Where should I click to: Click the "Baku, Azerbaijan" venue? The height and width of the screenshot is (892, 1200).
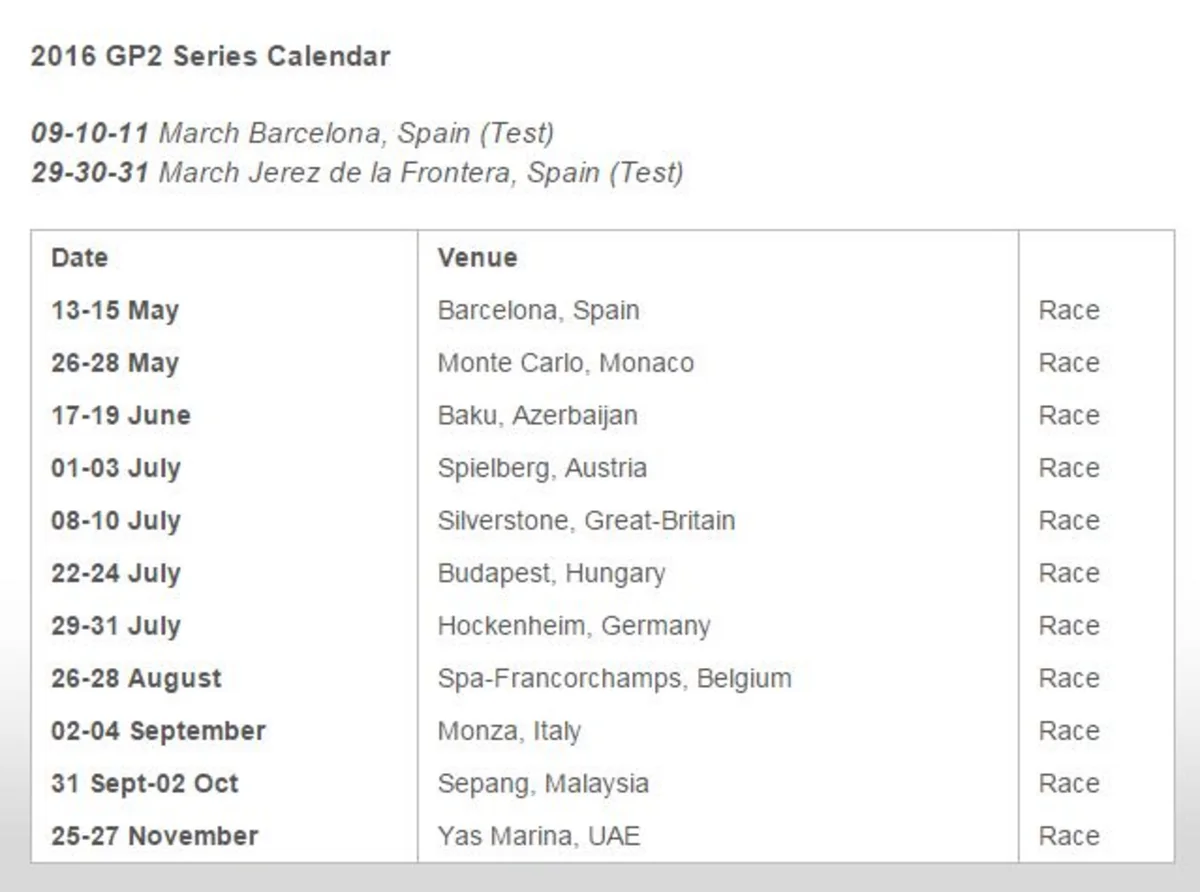tap(537, 415)
